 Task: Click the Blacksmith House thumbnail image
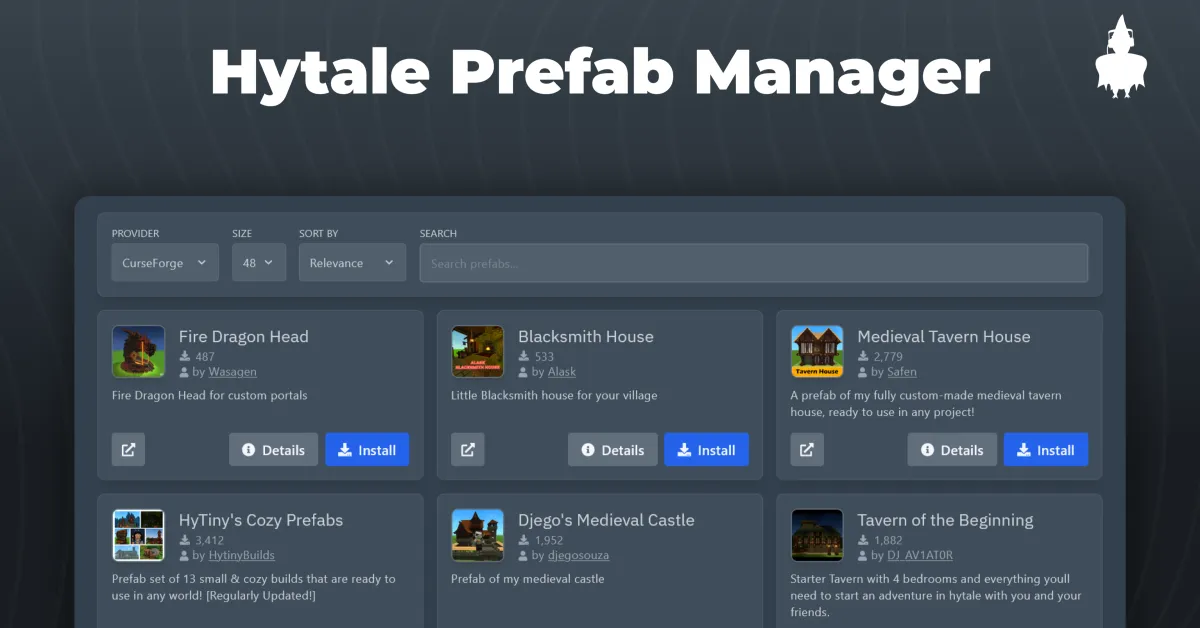(477, 352)
